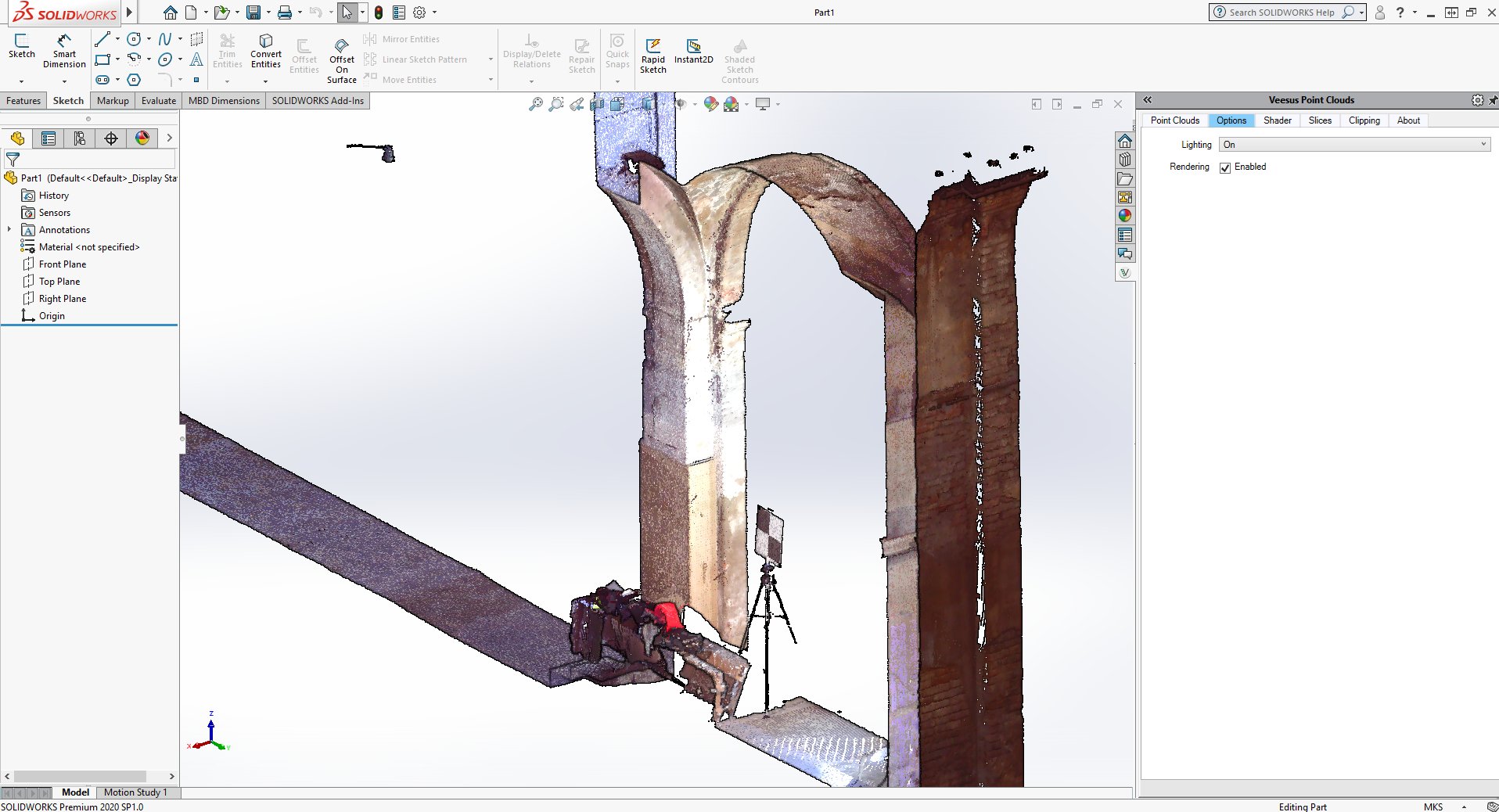The width and height of the screenshot is (1499, 812).
Task: Open the Lighting dropdown
Action: click(x=1354, y=145)
